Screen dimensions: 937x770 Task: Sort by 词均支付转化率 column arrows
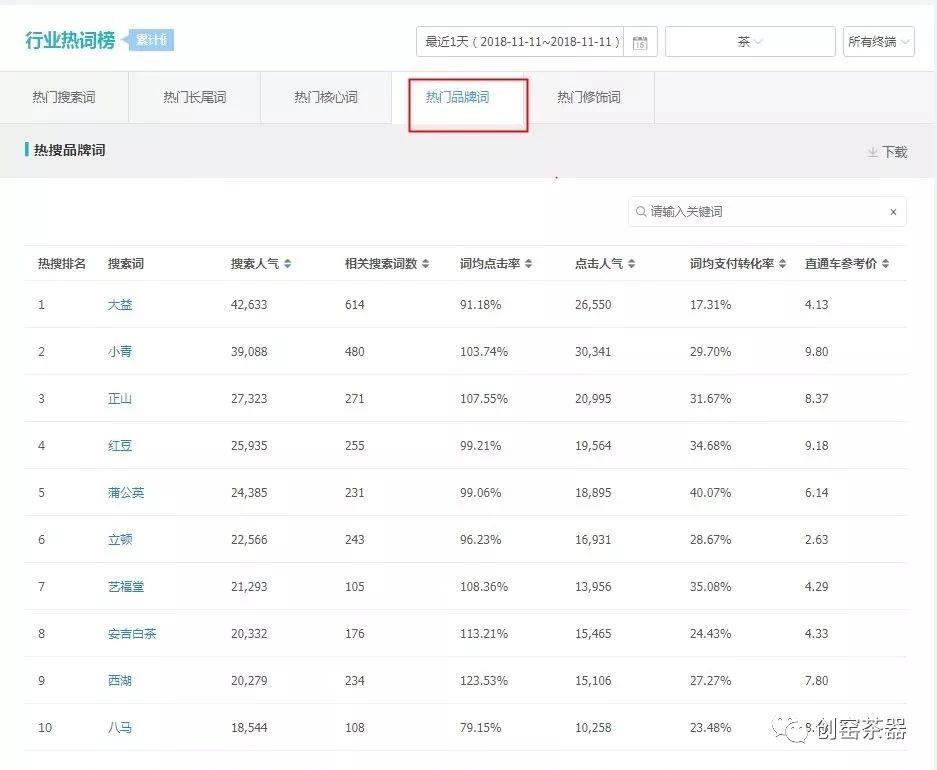[x=782, y=263]
